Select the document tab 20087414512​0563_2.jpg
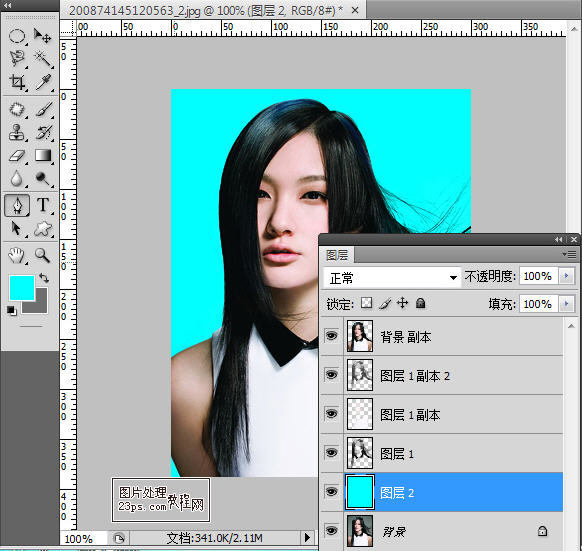Image resolution: width=582 pixels, height=551 pixels. point(206,10)
